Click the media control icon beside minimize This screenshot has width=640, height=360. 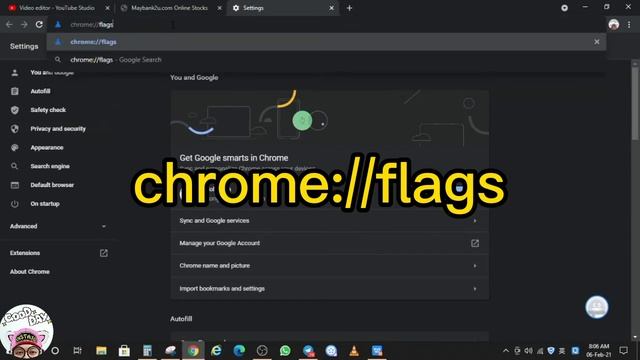[564, 8]
